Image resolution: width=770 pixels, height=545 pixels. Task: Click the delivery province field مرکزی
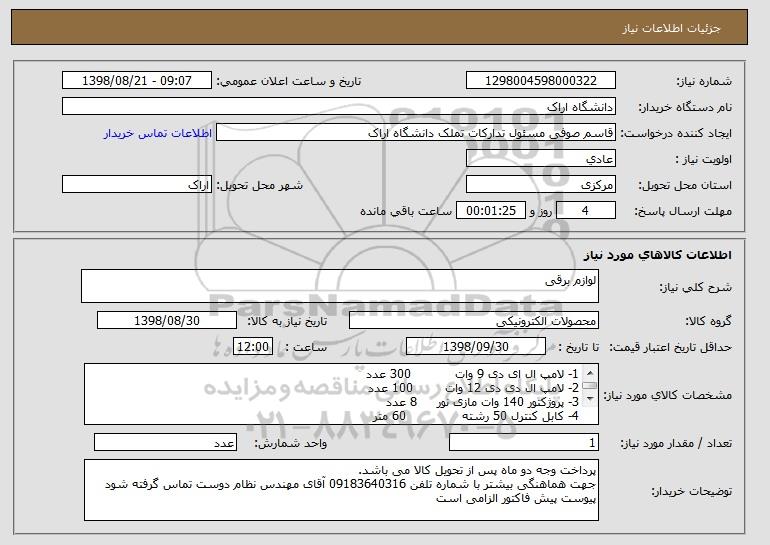[x=541, y=185]
